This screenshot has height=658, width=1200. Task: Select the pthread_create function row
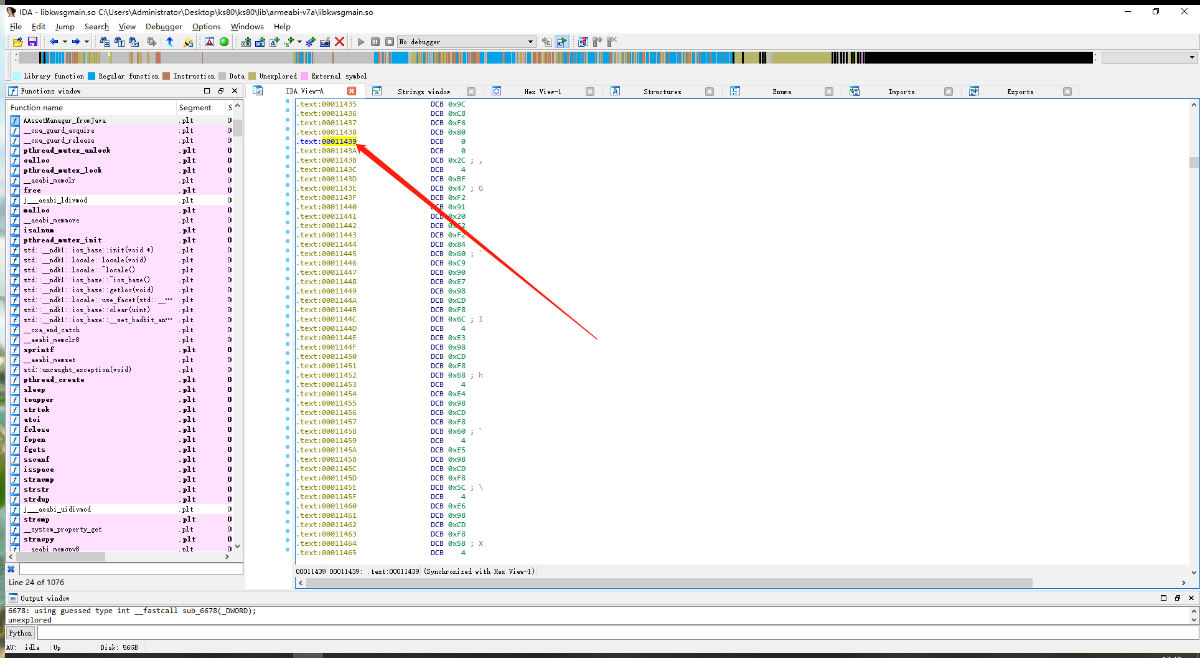point(120,380)
